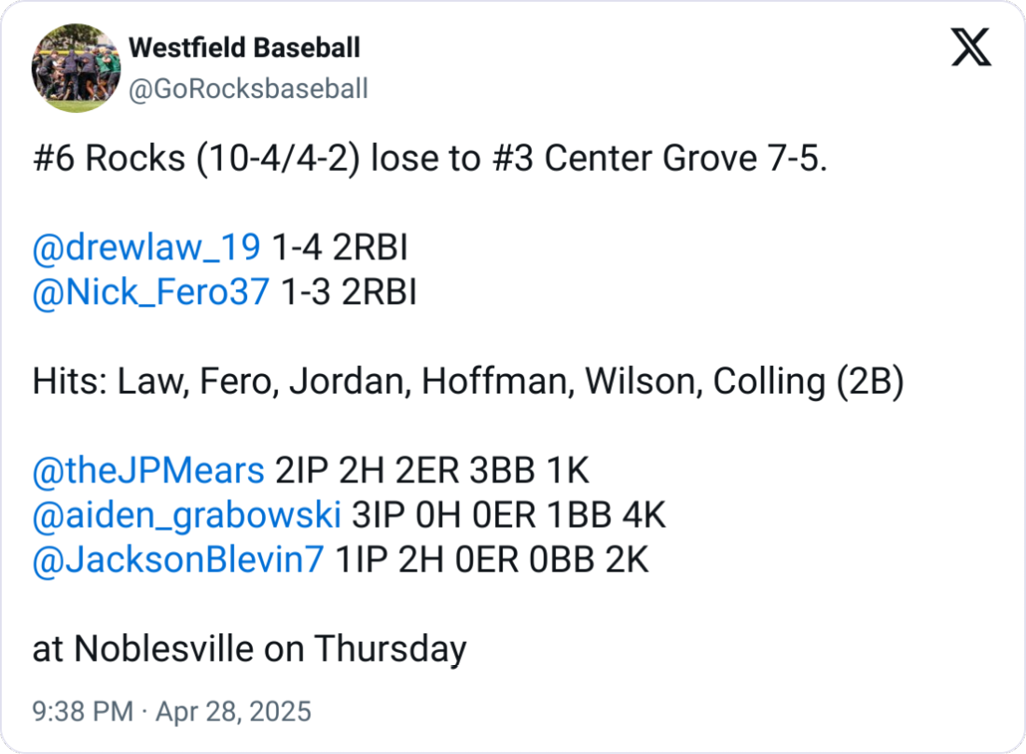Click the "at Noblesville on Thursday" text
The image size is (1026, 754).
[x=249, y=649]
